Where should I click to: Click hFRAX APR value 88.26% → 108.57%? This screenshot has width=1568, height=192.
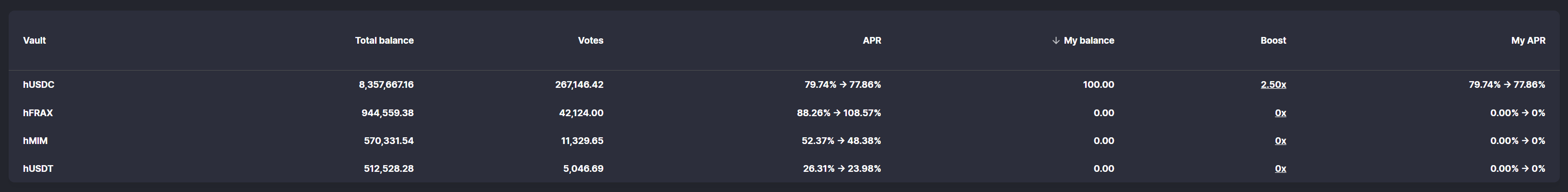pyautogui.click(x=839, y=113)
